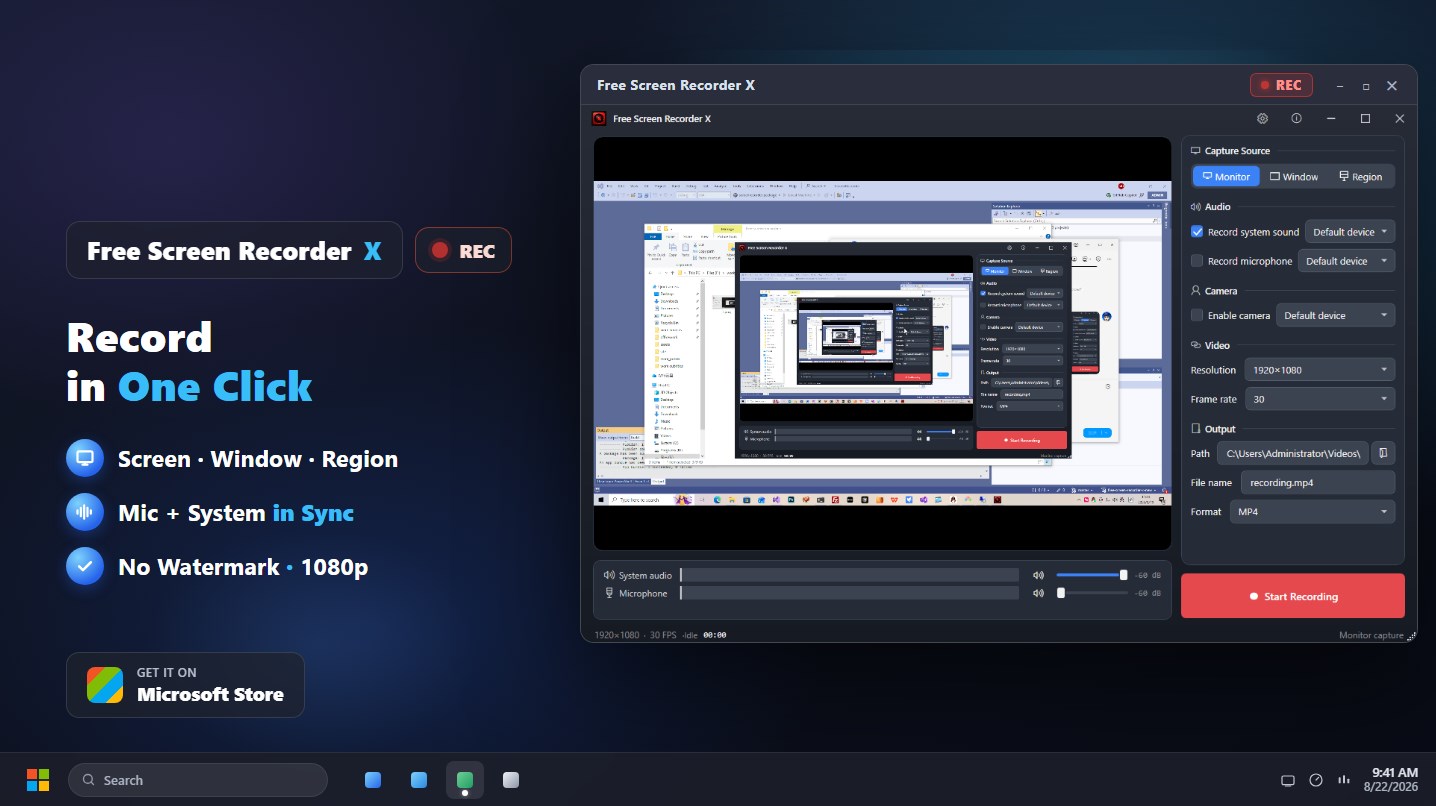Click the Start Recording button
1436x806 pixels.
click(x=1293, y=596)
